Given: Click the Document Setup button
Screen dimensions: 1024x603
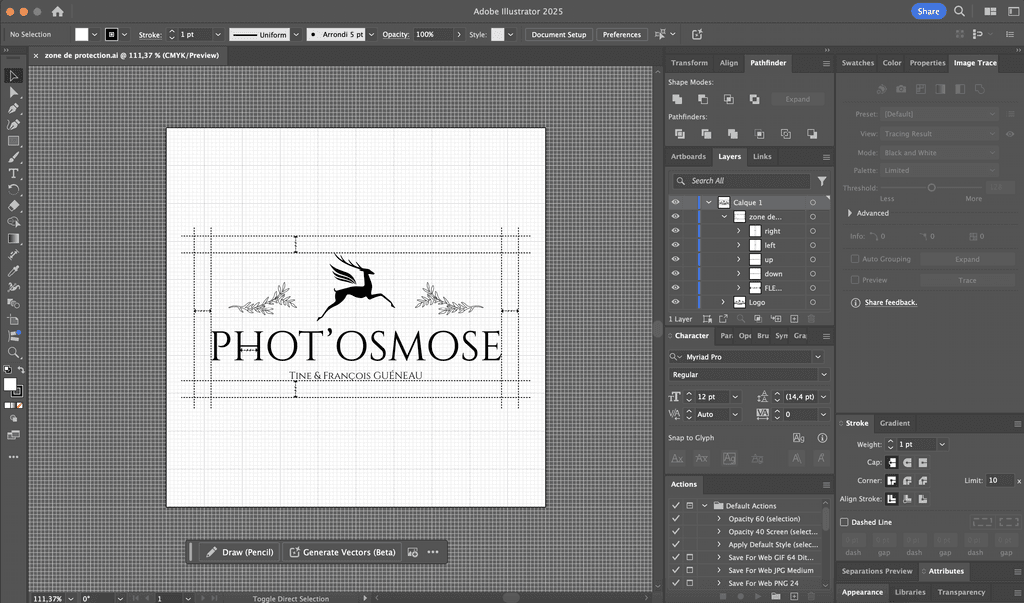Looking at the screenshot, I should [x=558, y=34].
